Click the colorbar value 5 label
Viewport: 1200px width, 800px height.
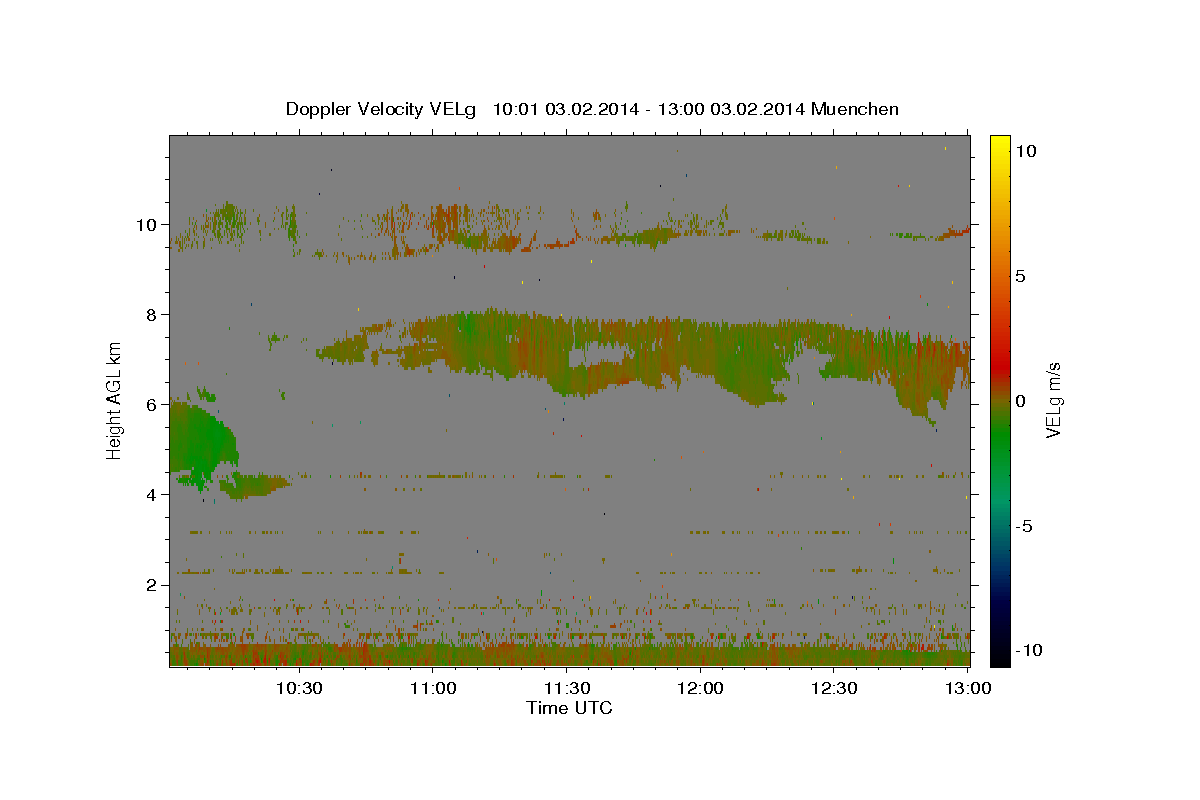click(x=1020, y=275)
